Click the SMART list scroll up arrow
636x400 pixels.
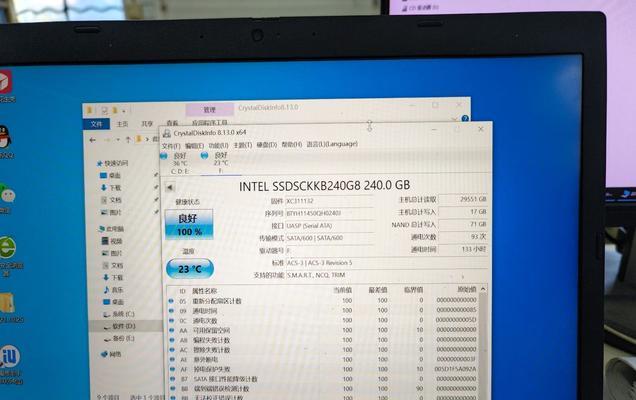(x=483, y=289)
